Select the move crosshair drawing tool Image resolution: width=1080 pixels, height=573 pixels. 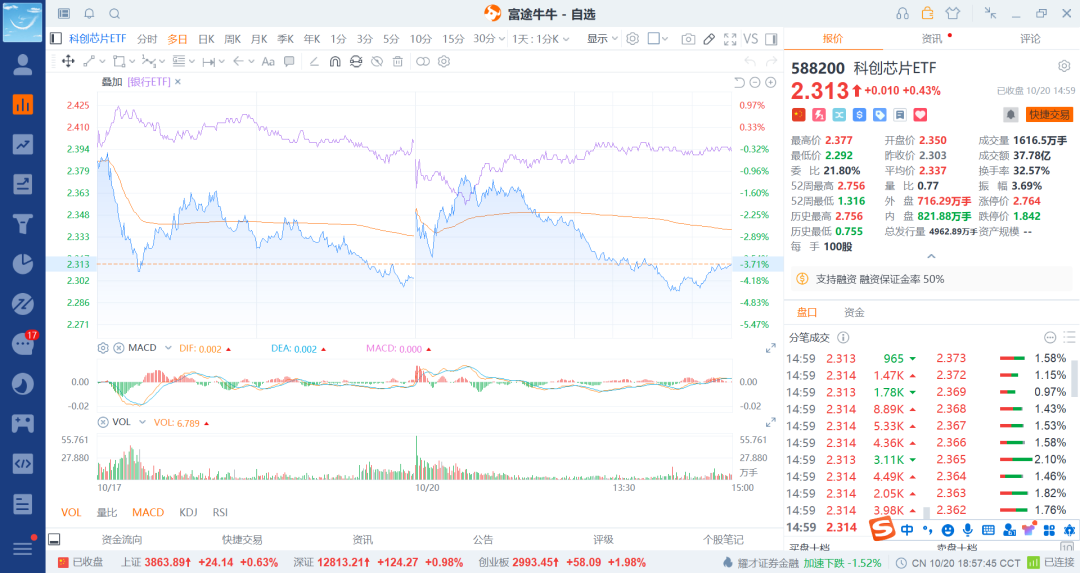pyautogui.click(x=68, y=61)
